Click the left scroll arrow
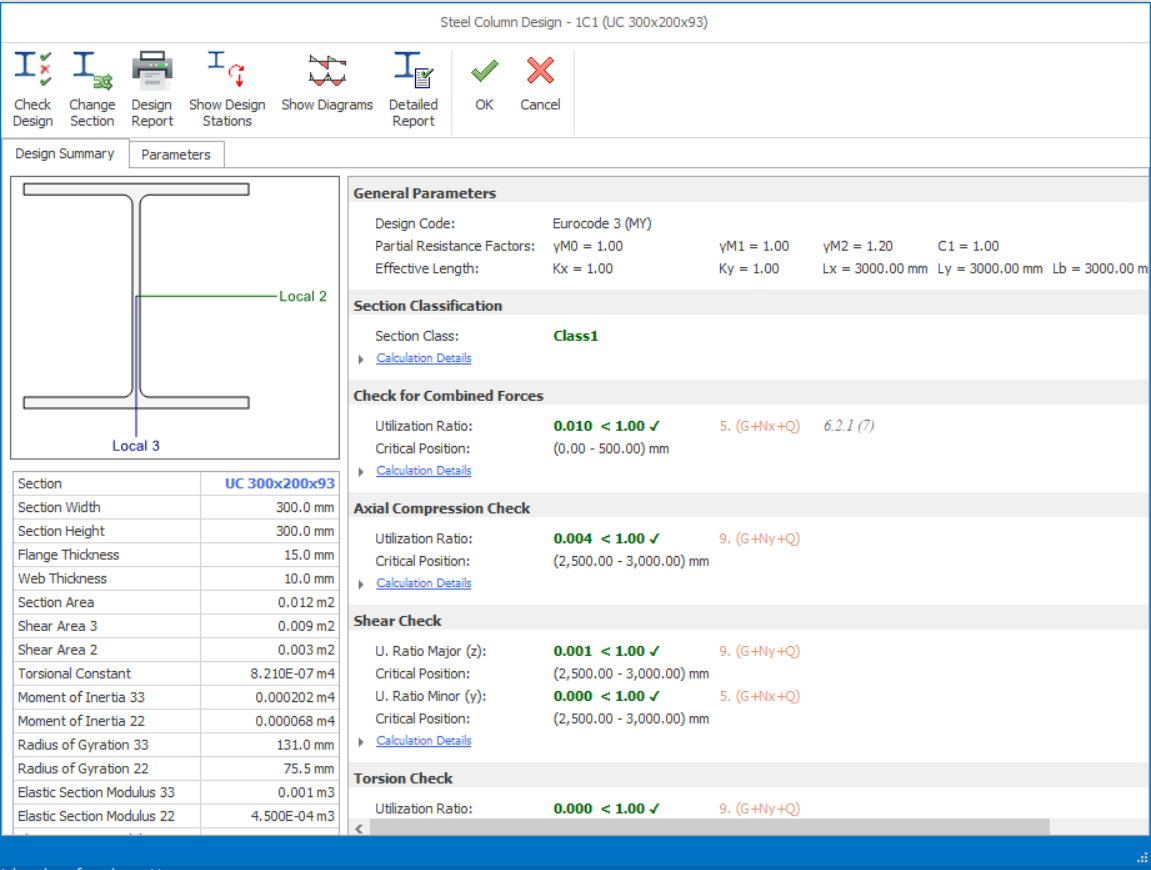The width and height of the screenshot is (1151, 870). coord(358,828)
